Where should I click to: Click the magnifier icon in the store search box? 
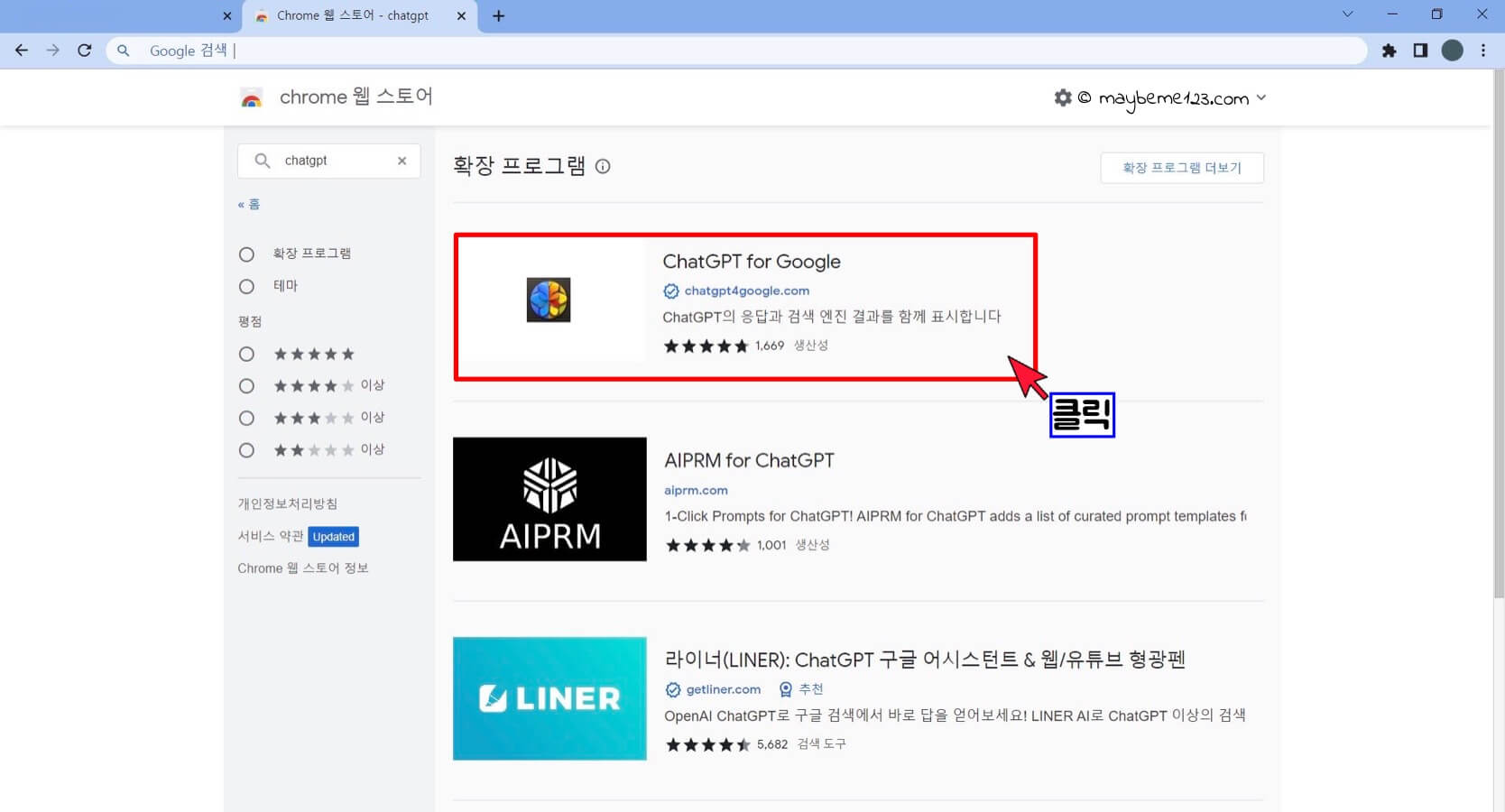tap(262, 161)
